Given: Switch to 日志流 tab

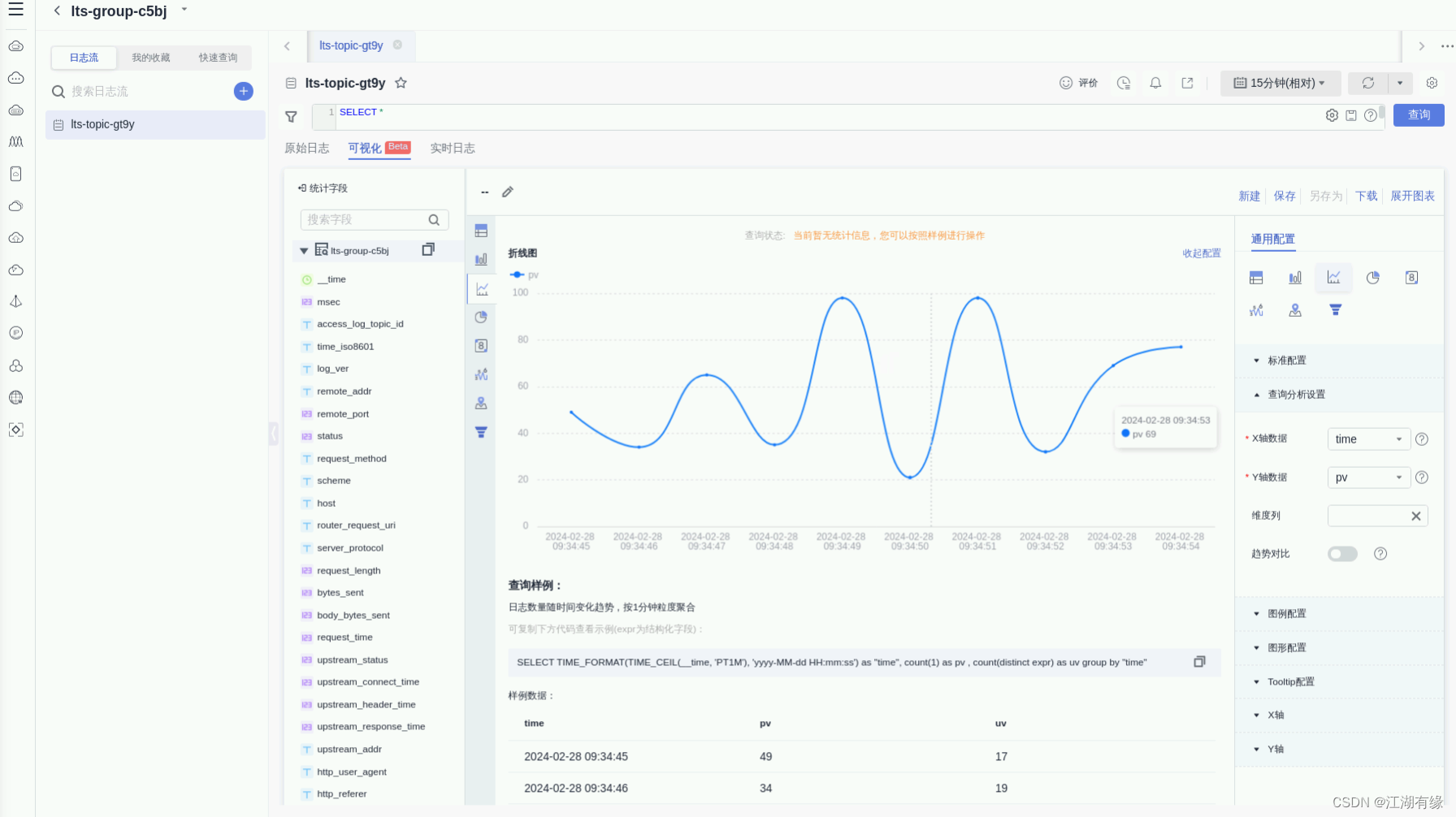Looking at the screenshot, I should point(84,58).
